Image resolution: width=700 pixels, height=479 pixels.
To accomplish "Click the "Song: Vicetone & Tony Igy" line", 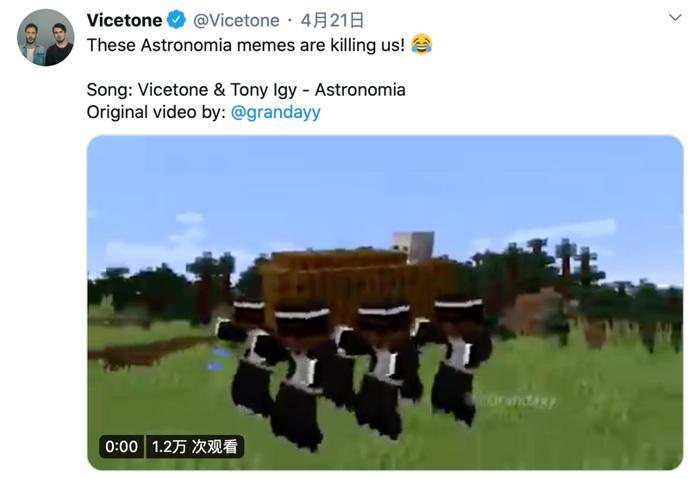I will (192, 90).
